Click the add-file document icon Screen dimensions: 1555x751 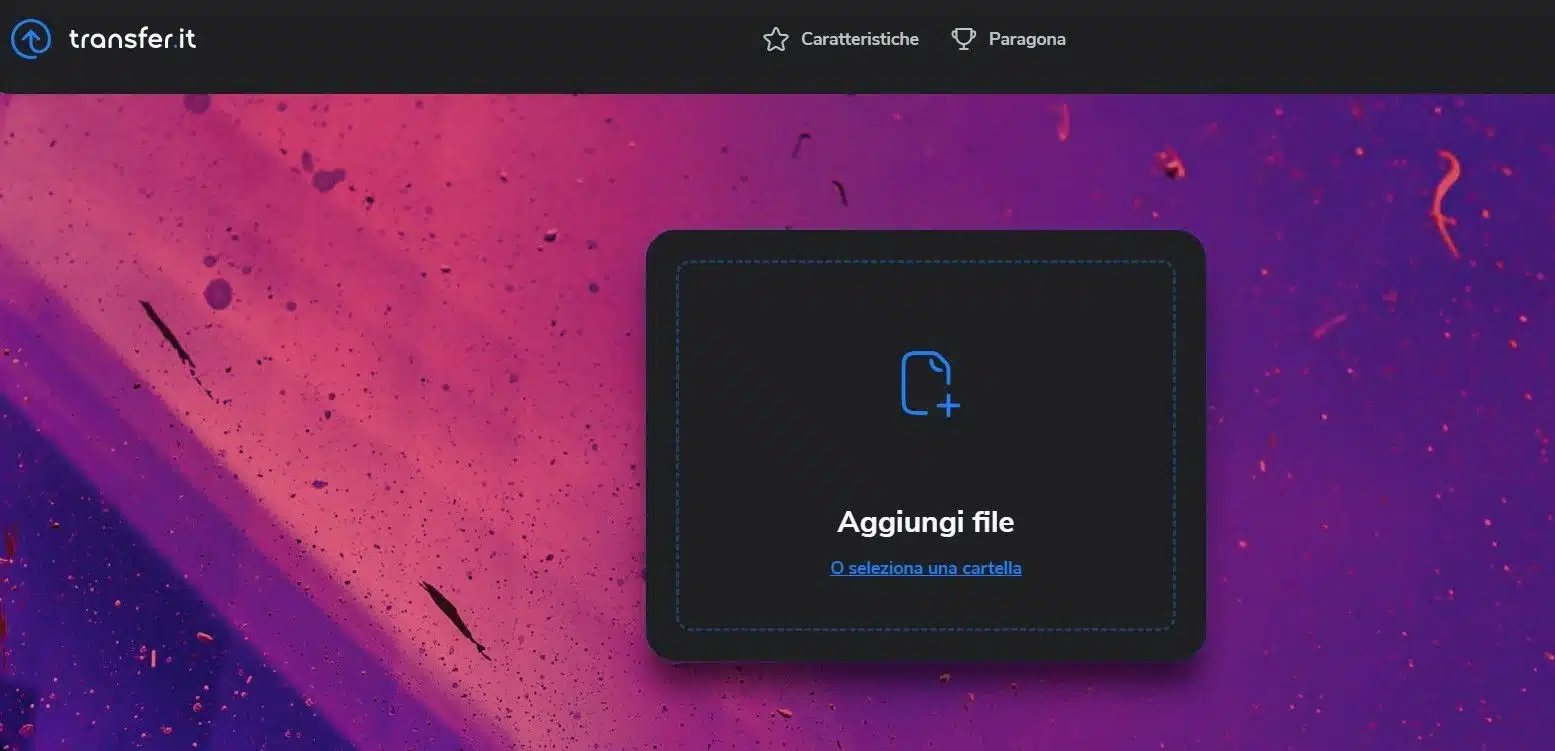click(926, 381)
